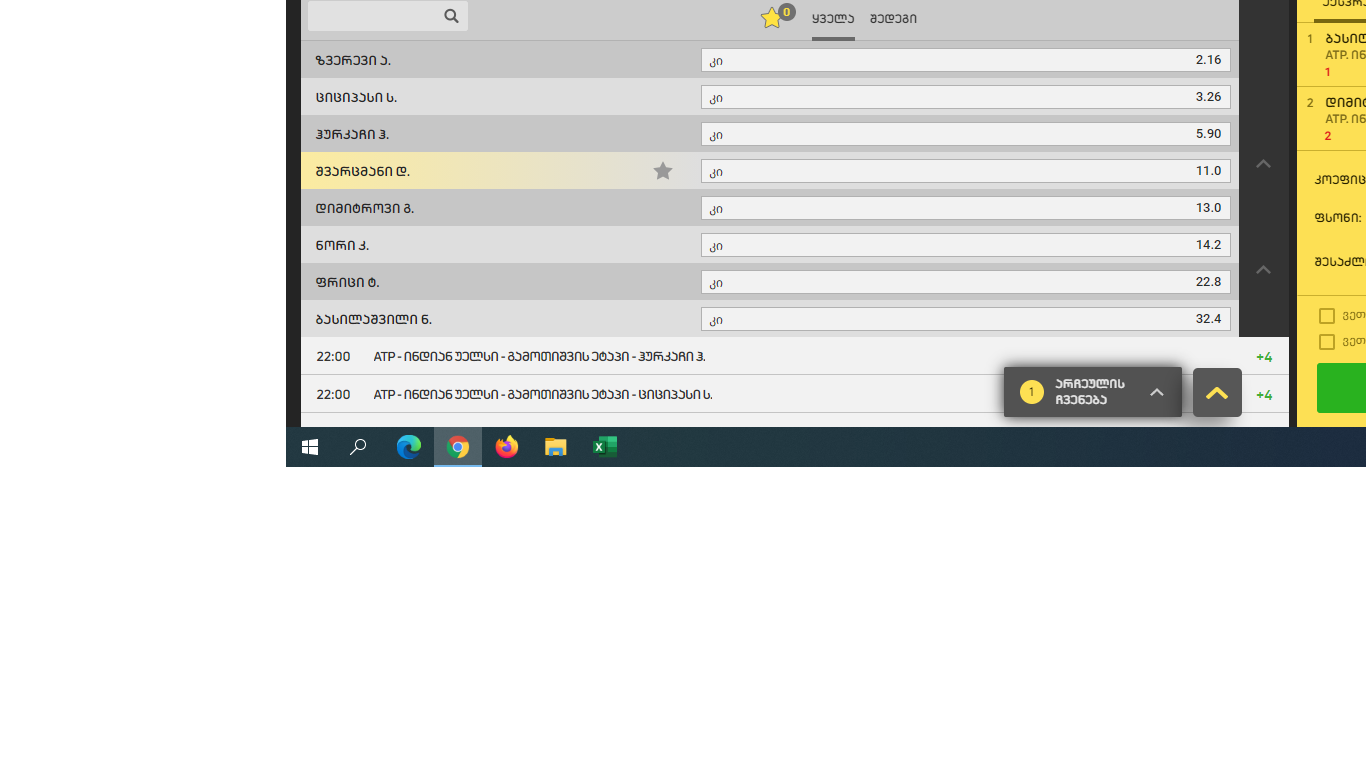
Task: Select the კი 2.16 odds for ზვერევი ა.
Action: [966, 60]
